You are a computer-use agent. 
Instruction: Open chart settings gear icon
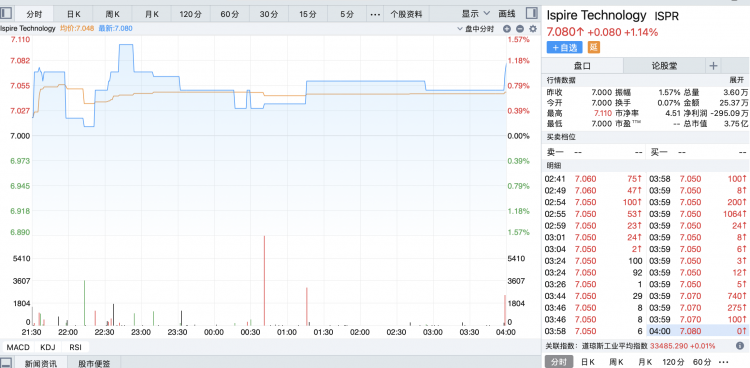tap(533, 29)
